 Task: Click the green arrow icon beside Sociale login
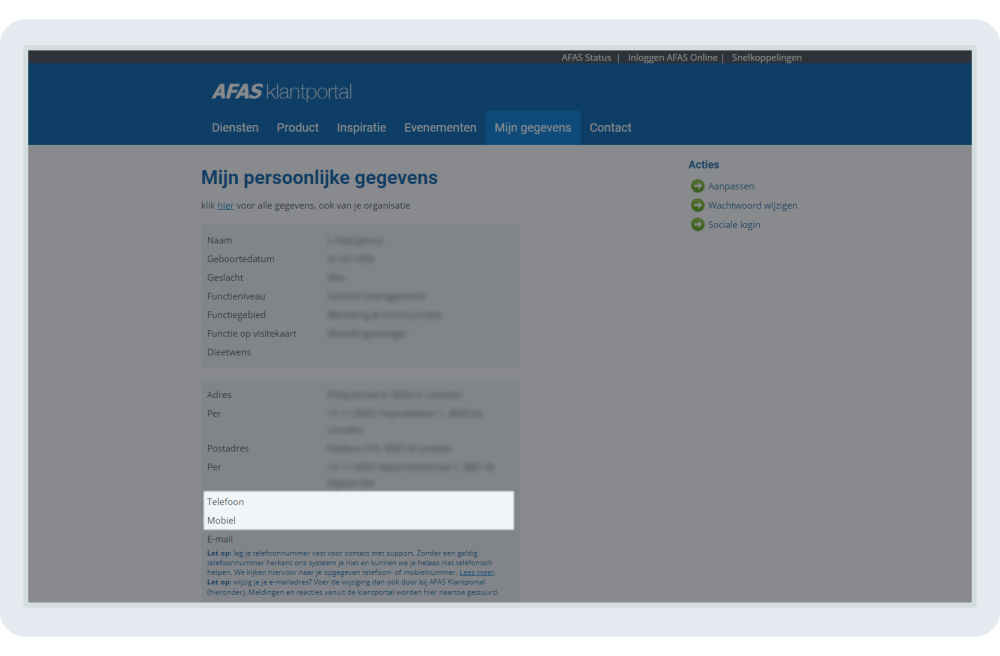coord(697,224)
